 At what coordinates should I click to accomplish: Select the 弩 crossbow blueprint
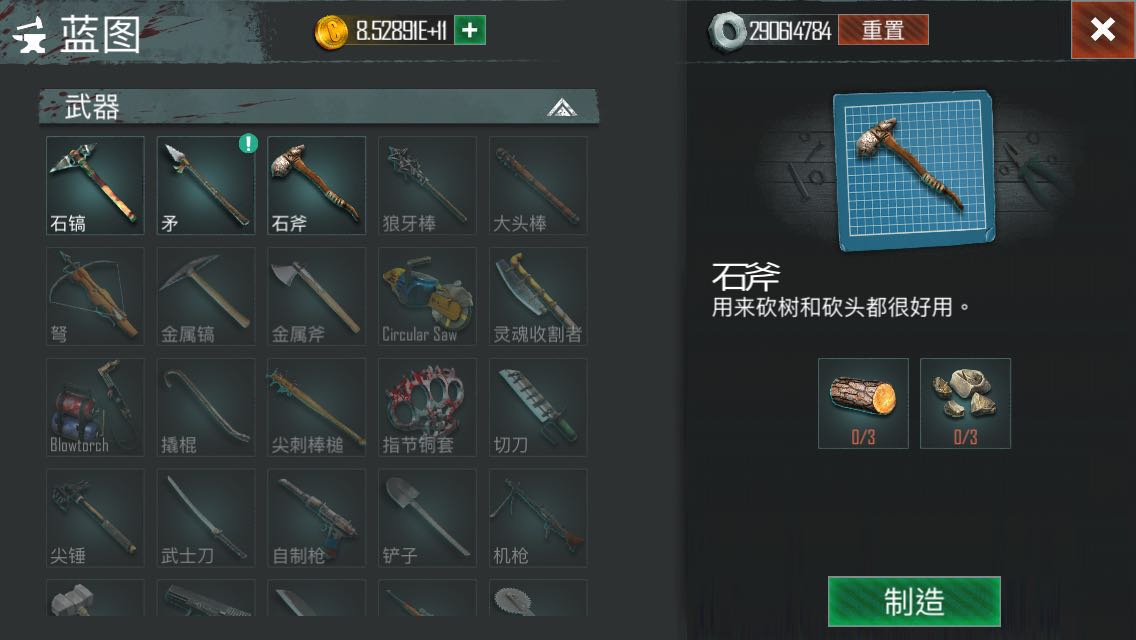coord(95,296)
